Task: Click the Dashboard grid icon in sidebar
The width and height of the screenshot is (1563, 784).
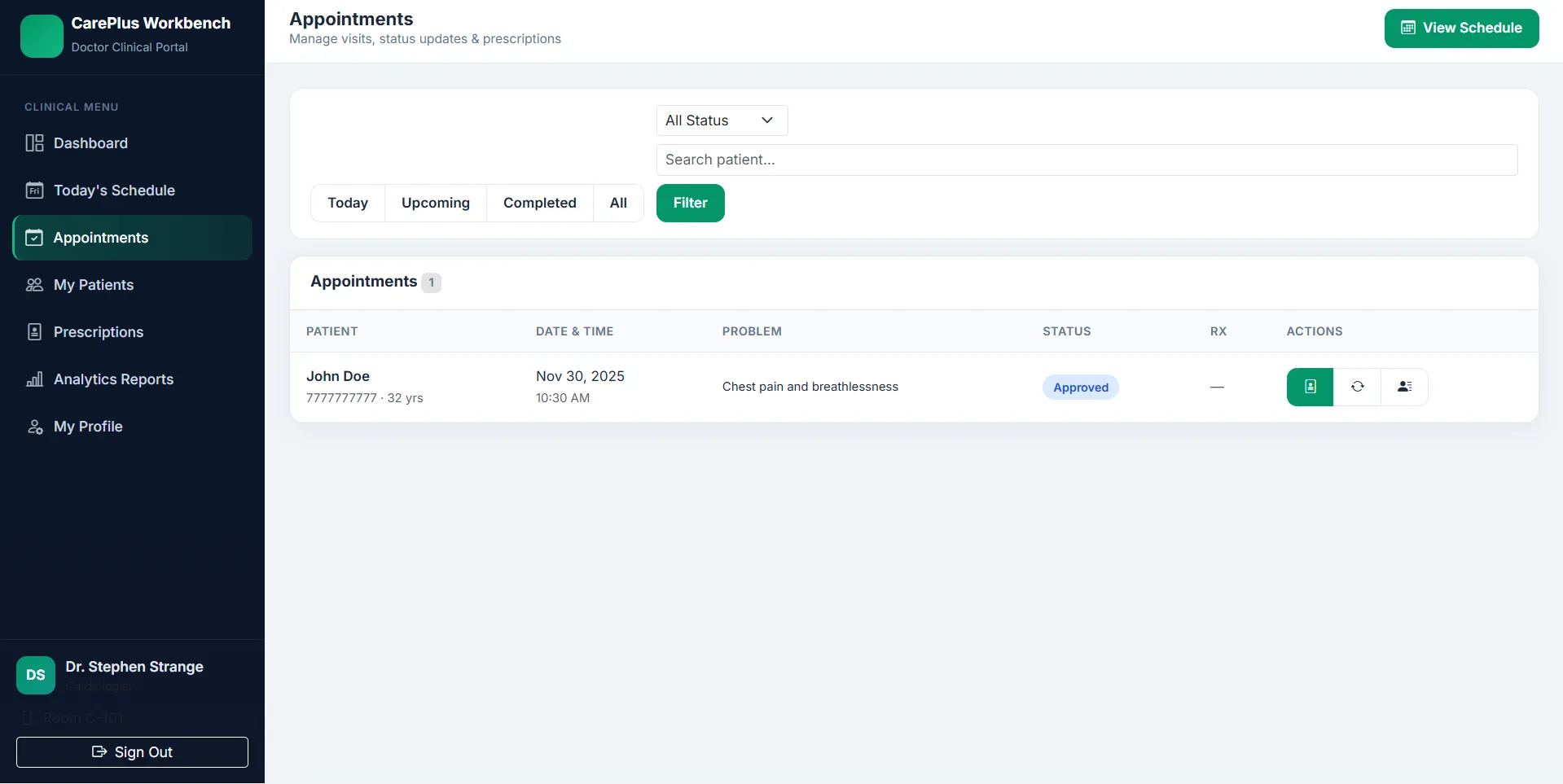Action: [34, 143]
